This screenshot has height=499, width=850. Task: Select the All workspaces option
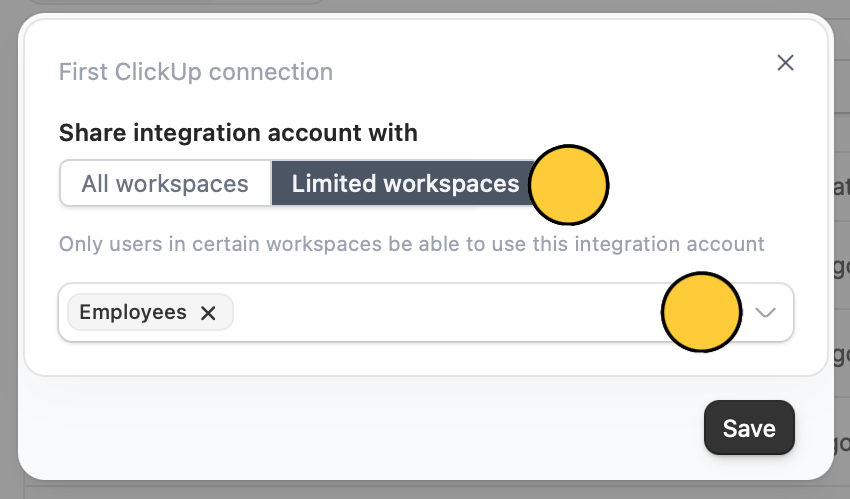tap(165, 183)
